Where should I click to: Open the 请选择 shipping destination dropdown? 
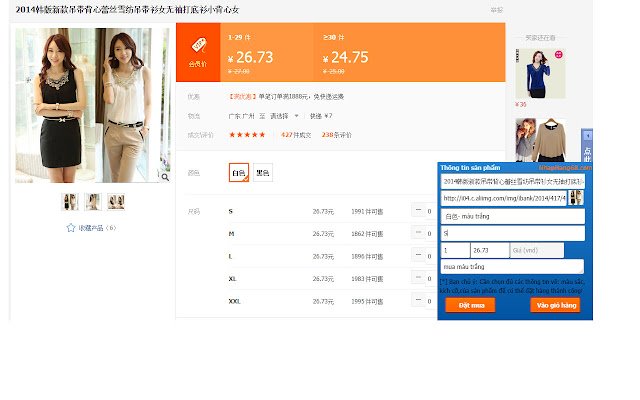[x=284, y=116]
